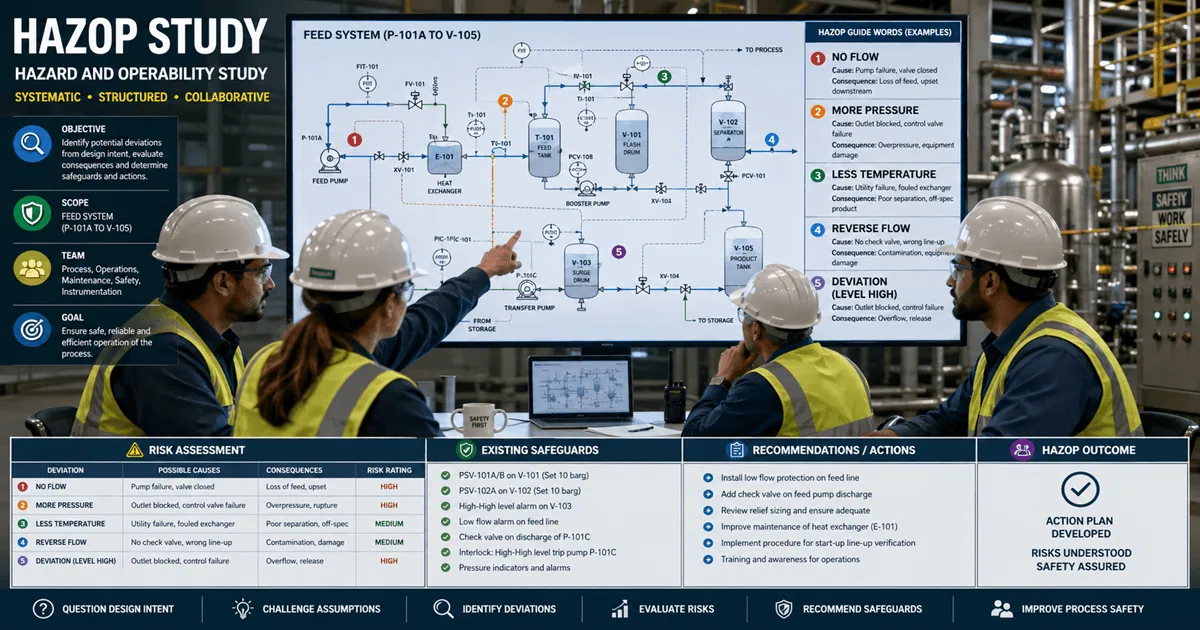1200x630 pixels.
Task: Click the Improve Process Safety people icon
Action: 1001,608
